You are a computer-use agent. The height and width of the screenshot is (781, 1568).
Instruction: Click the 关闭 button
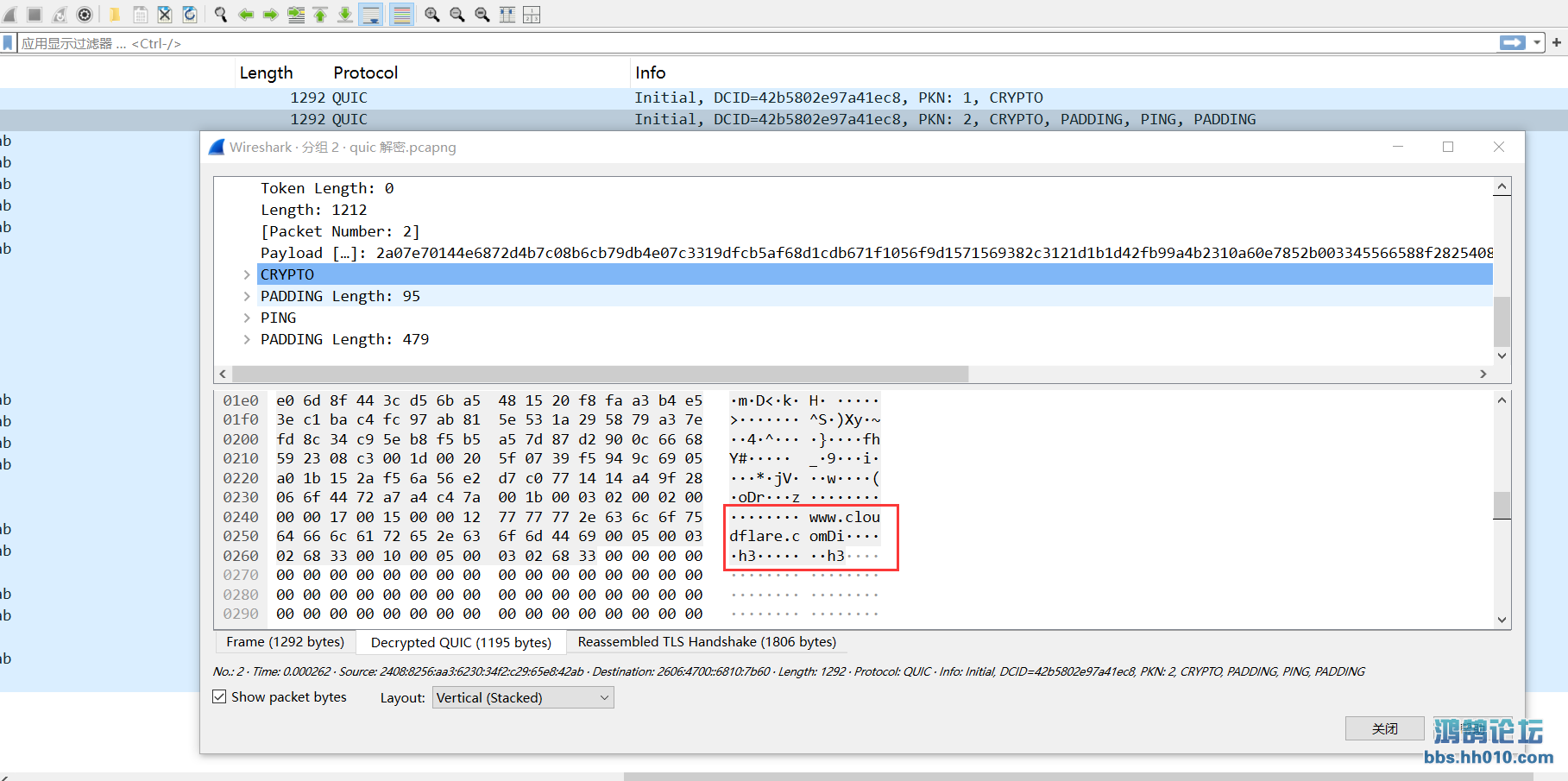click(x=1385, y=728)
